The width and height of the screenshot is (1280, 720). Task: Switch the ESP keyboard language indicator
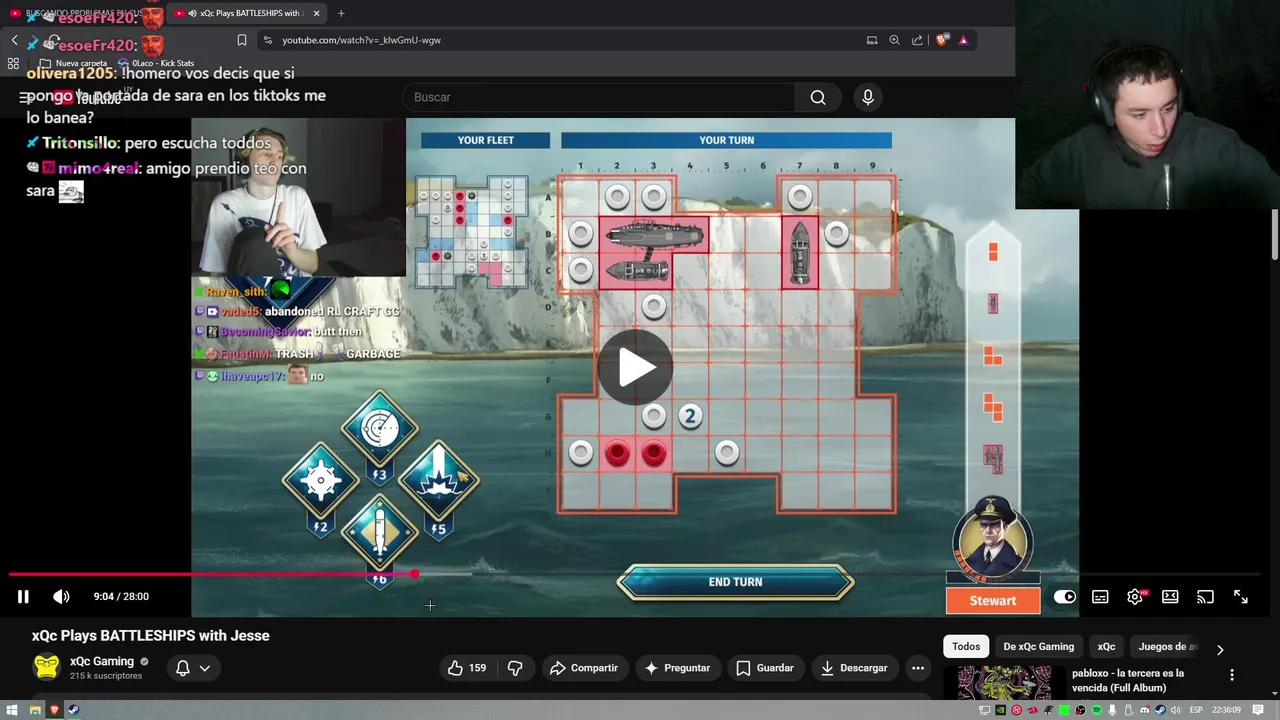1196,710
